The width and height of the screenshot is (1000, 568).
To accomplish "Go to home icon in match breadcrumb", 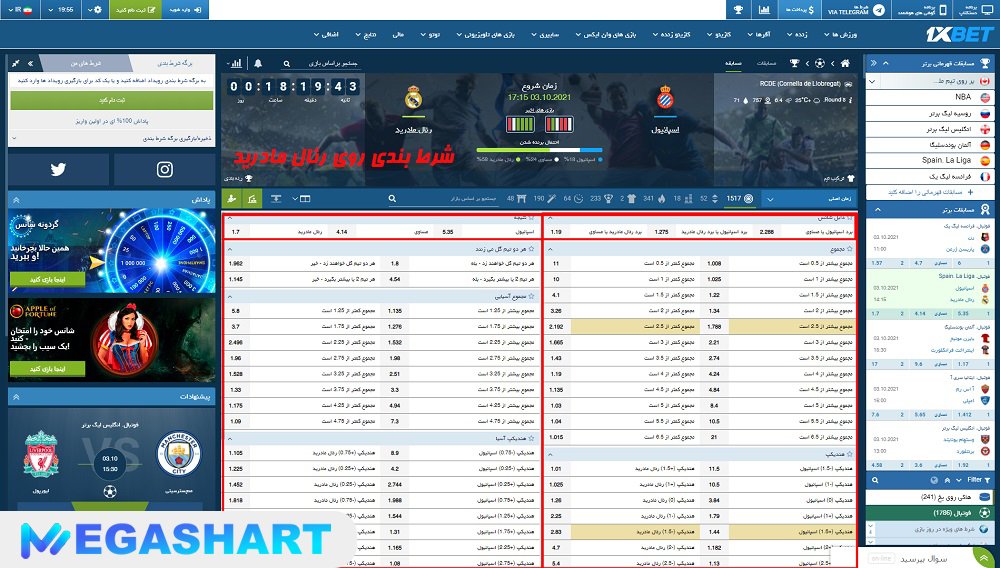I will pyautogui.click(x=845, y=63).
